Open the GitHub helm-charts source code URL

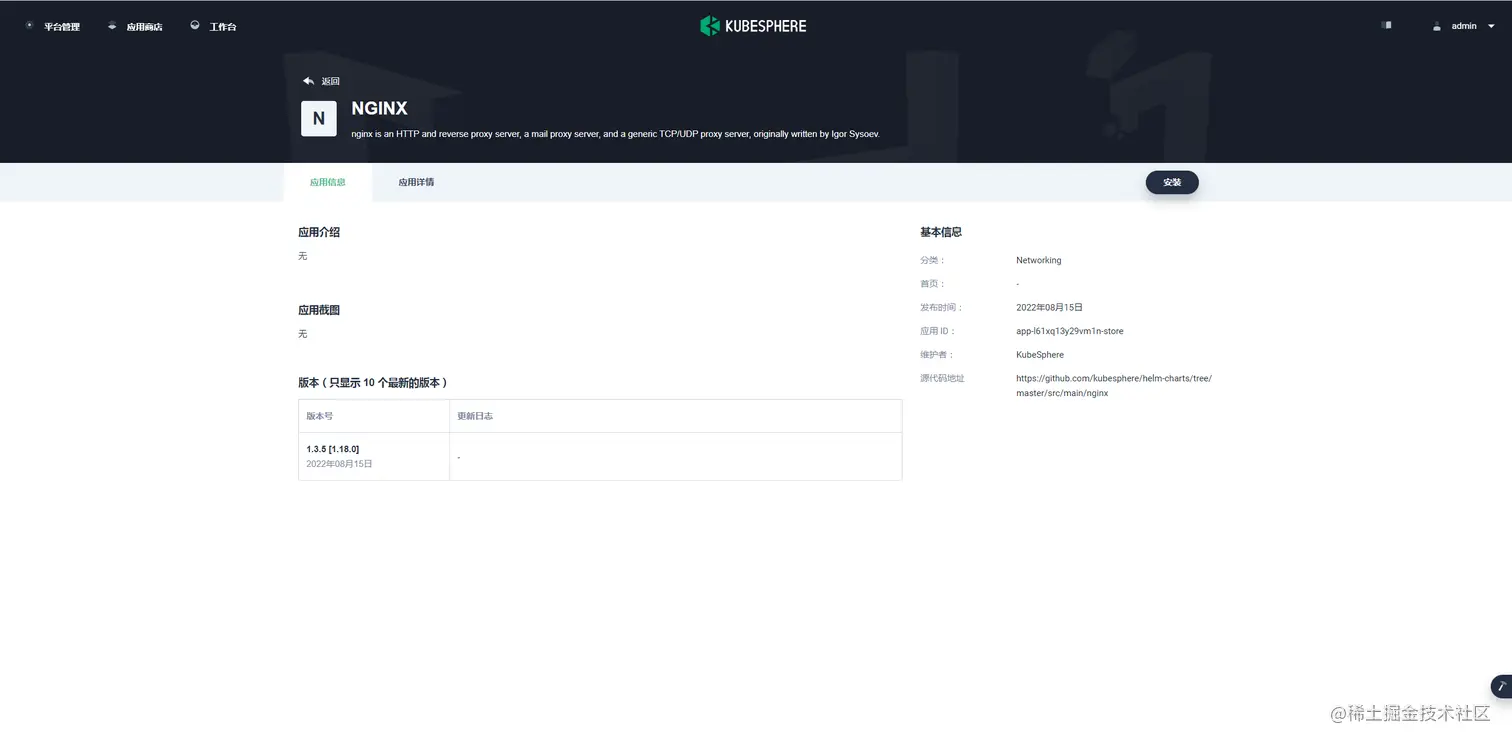pos(1114,386)
